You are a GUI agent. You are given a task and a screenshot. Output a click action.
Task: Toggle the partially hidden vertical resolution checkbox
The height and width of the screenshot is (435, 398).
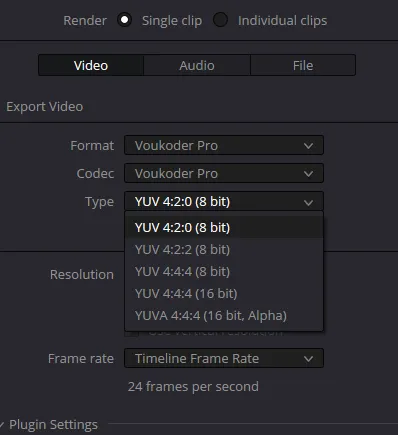coord(131,333)
